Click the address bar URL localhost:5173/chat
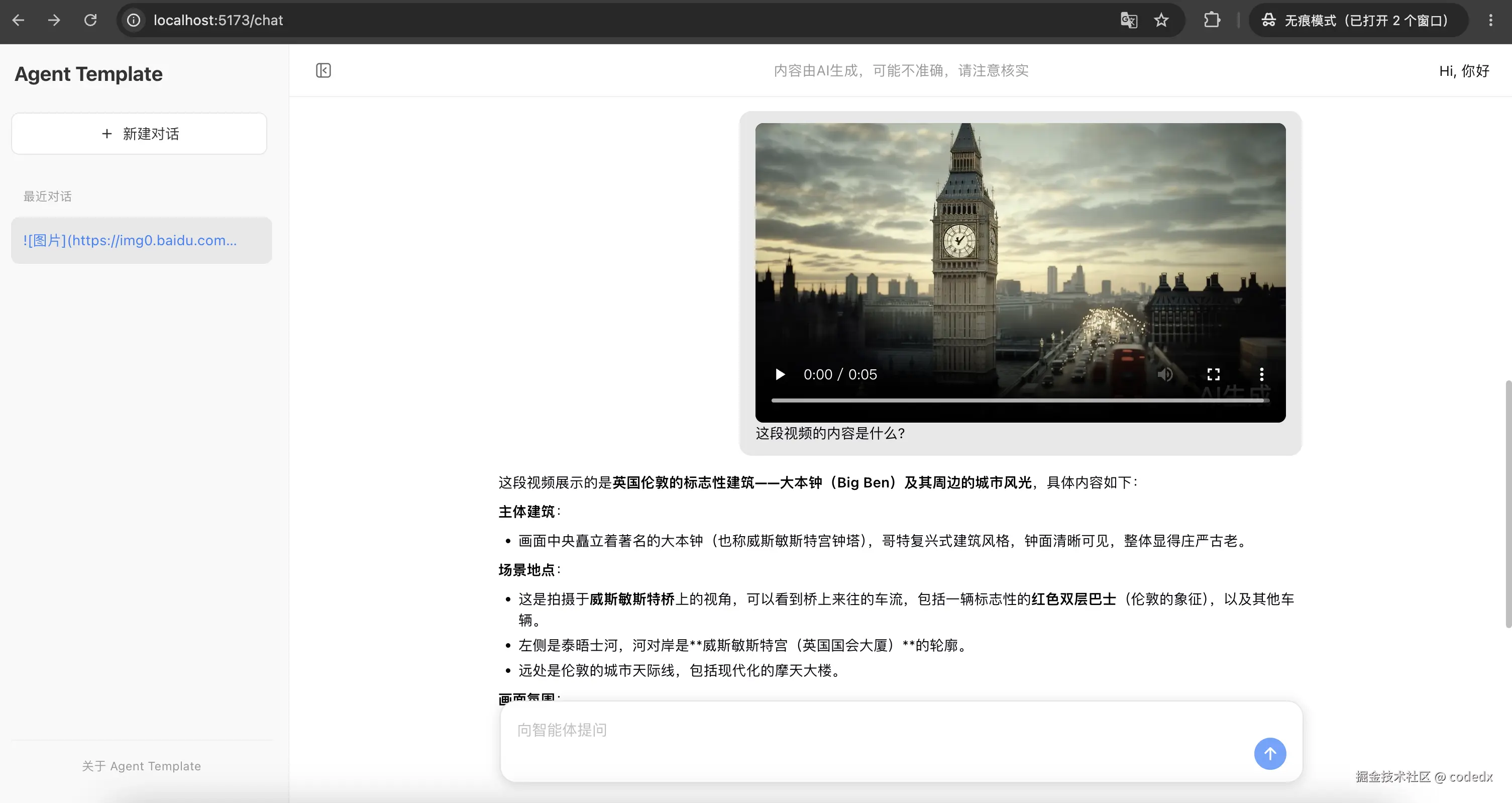The width and height of the screenshot is (1512, 803). tap(219, 21)
